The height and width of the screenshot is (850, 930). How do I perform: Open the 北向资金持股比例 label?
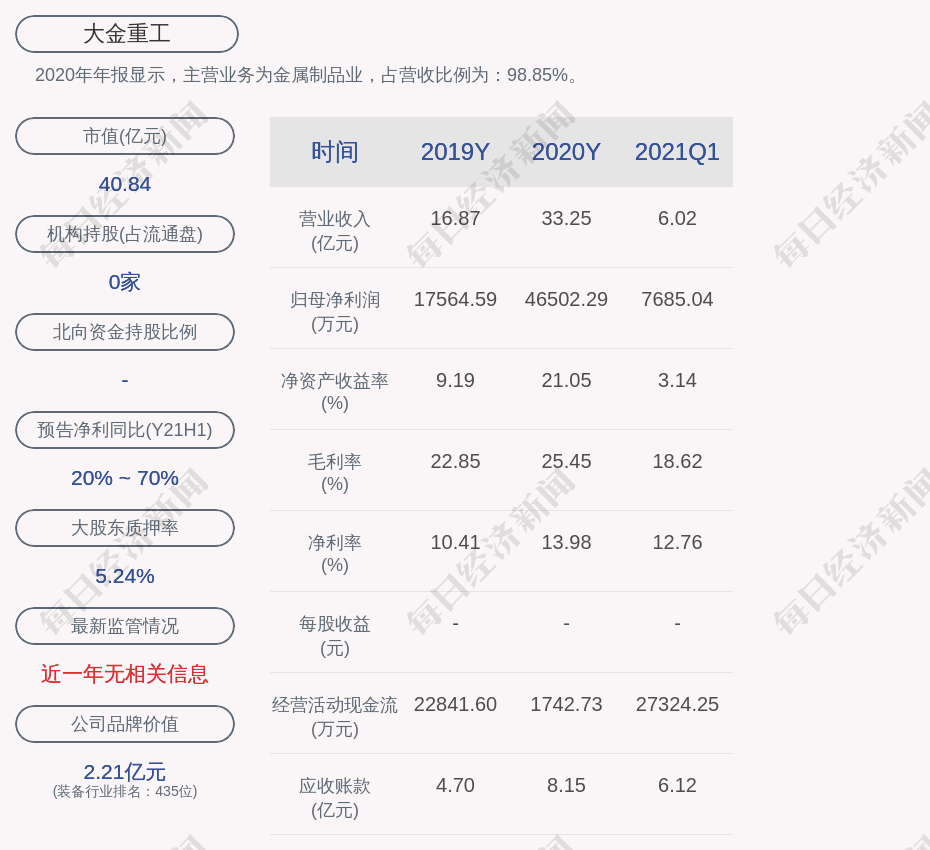click(x=125, y=332)
